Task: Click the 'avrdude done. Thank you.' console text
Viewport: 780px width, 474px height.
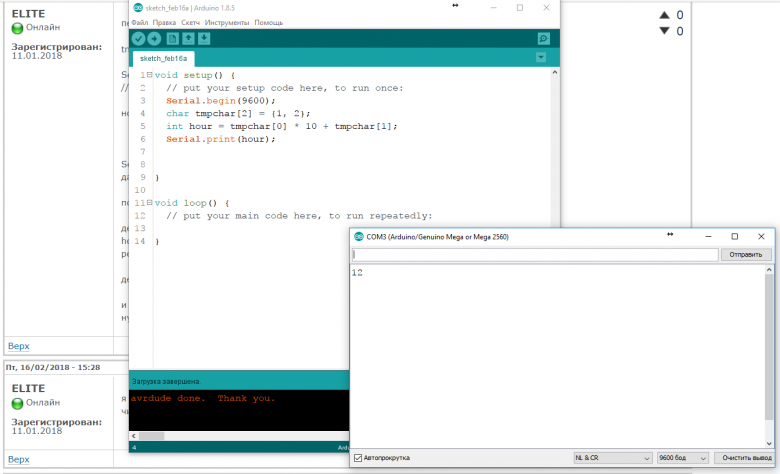Action: (203, 398)
